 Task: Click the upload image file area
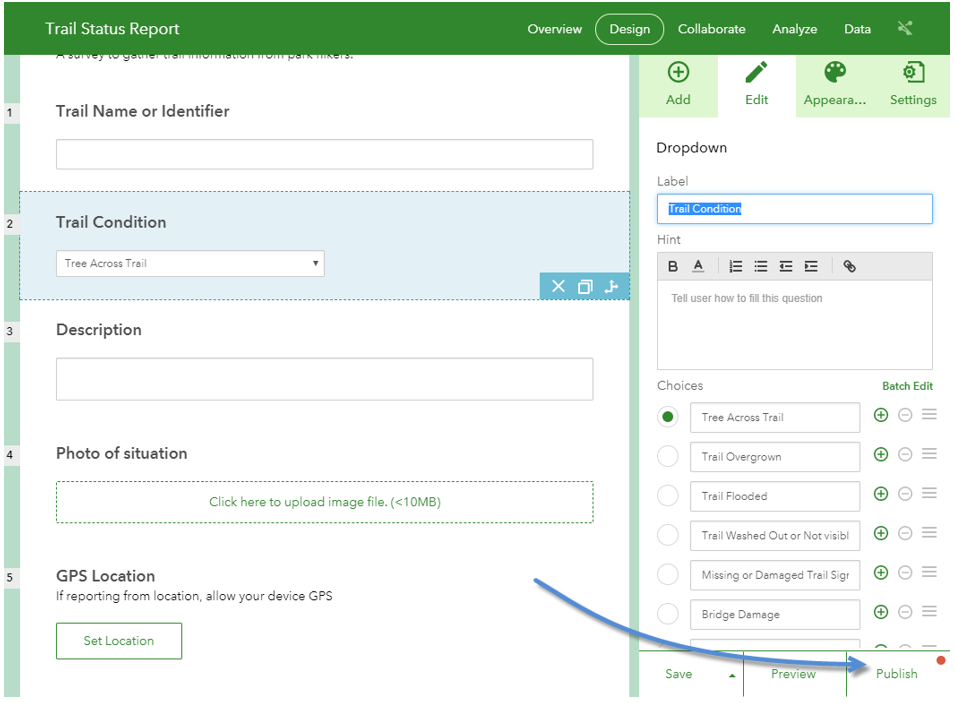coord(325,502)
